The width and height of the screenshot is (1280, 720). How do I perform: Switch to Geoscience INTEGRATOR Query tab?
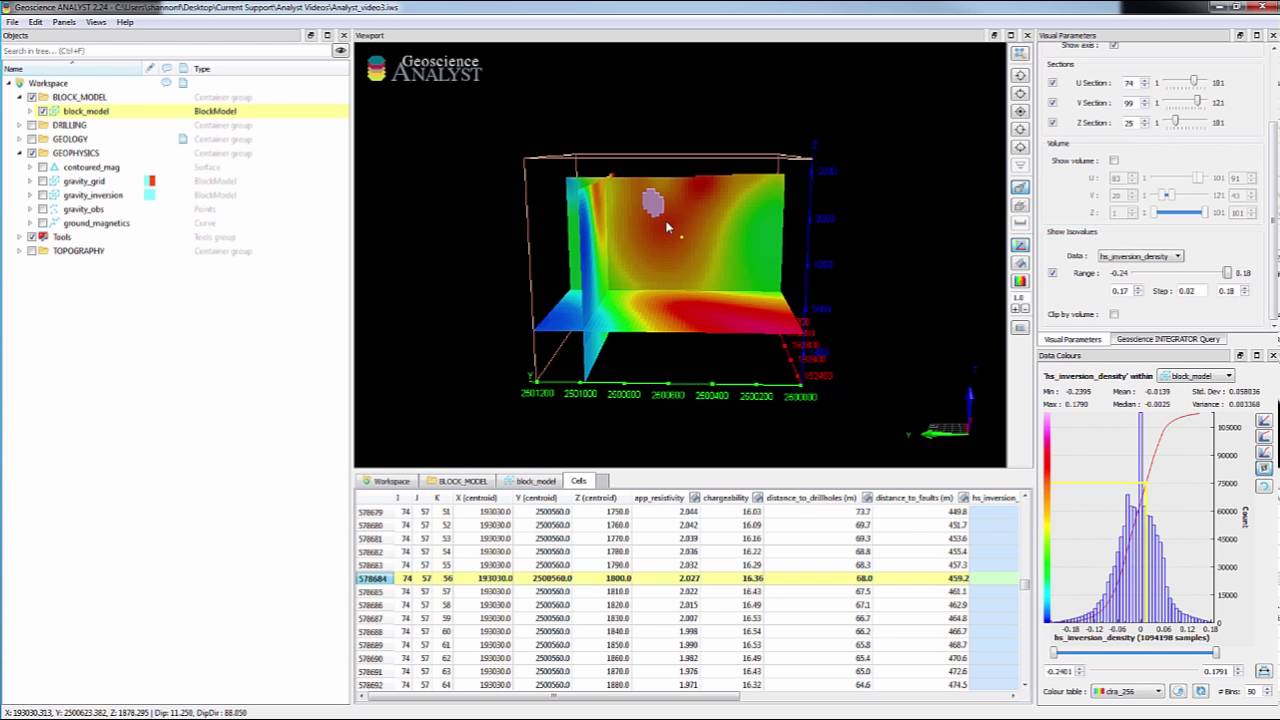(x=1168, y=339)
